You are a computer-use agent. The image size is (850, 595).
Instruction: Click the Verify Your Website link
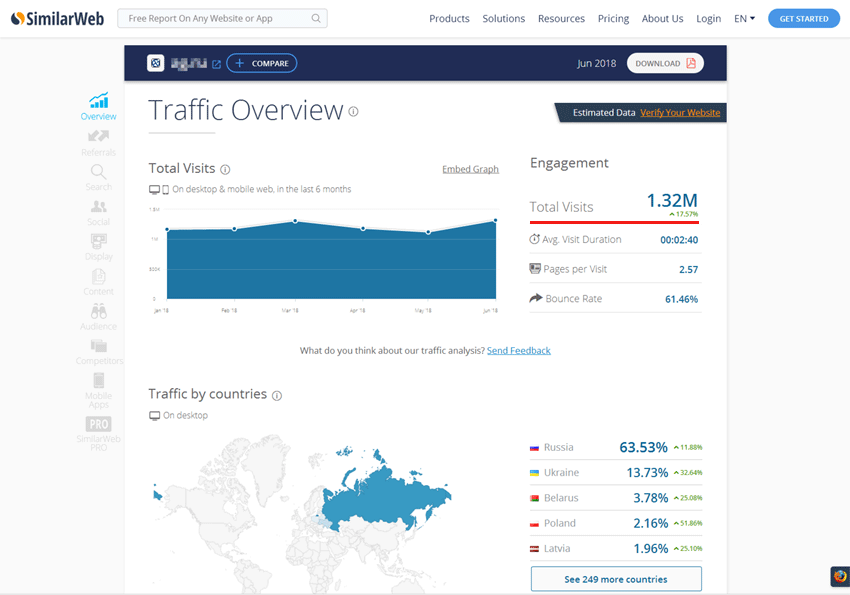tap(680, 113)
